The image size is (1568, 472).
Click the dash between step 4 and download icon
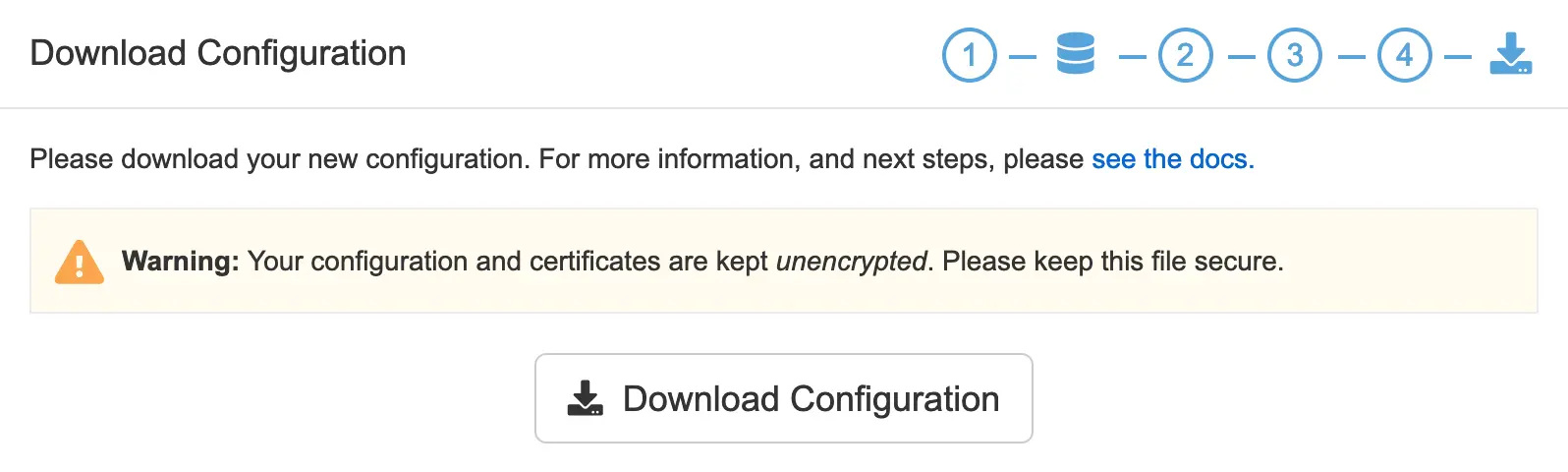tap(1458, 57)
